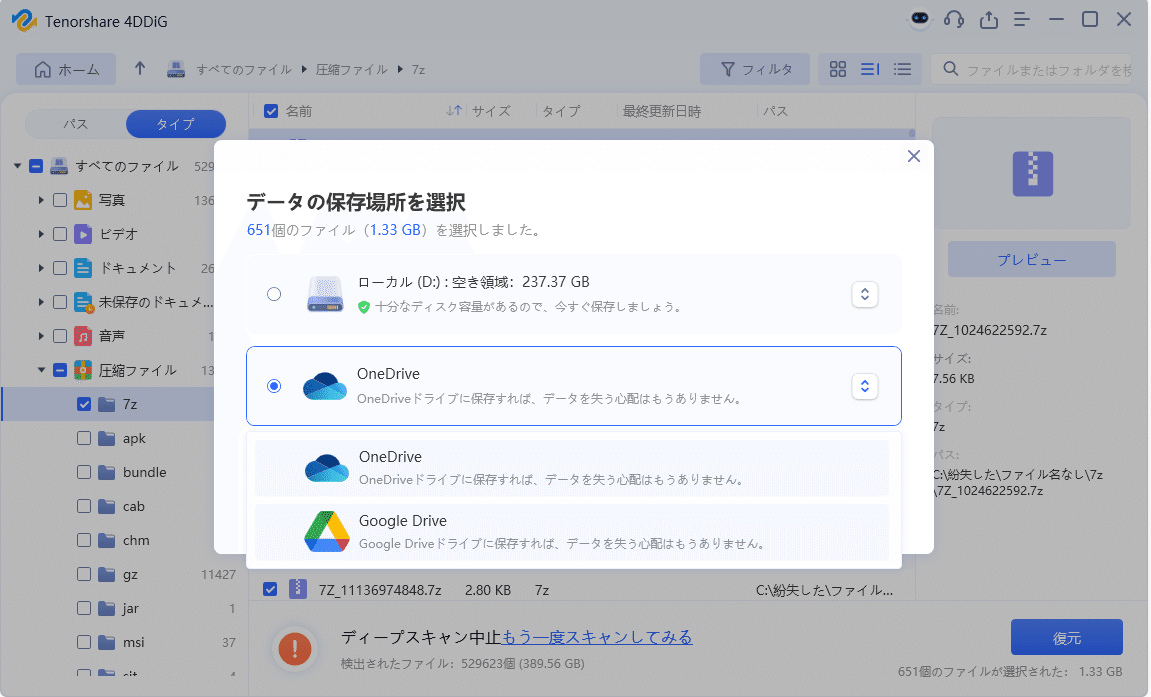The width and height of the screenshot is (1151, 697).
Task: Check the apk folder checkbox
Action: point(84,438)
